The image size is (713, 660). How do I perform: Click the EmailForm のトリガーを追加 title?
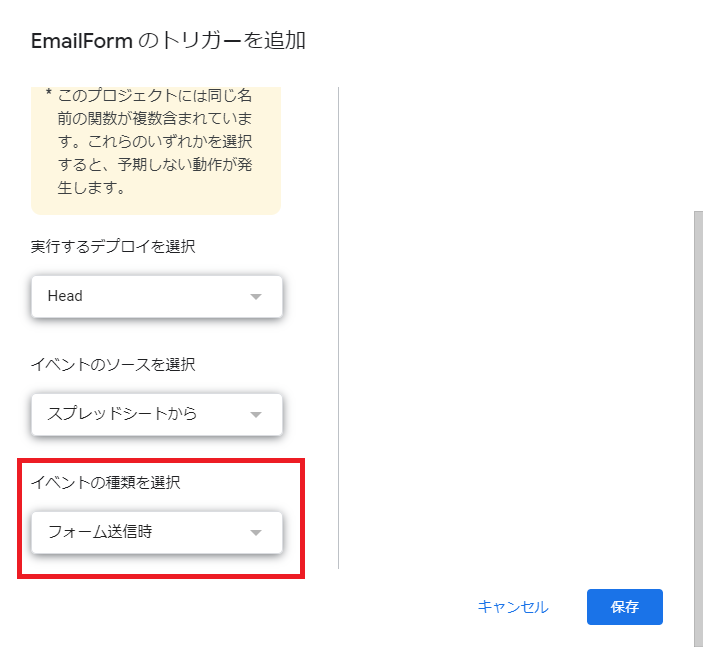pos(168,41)
